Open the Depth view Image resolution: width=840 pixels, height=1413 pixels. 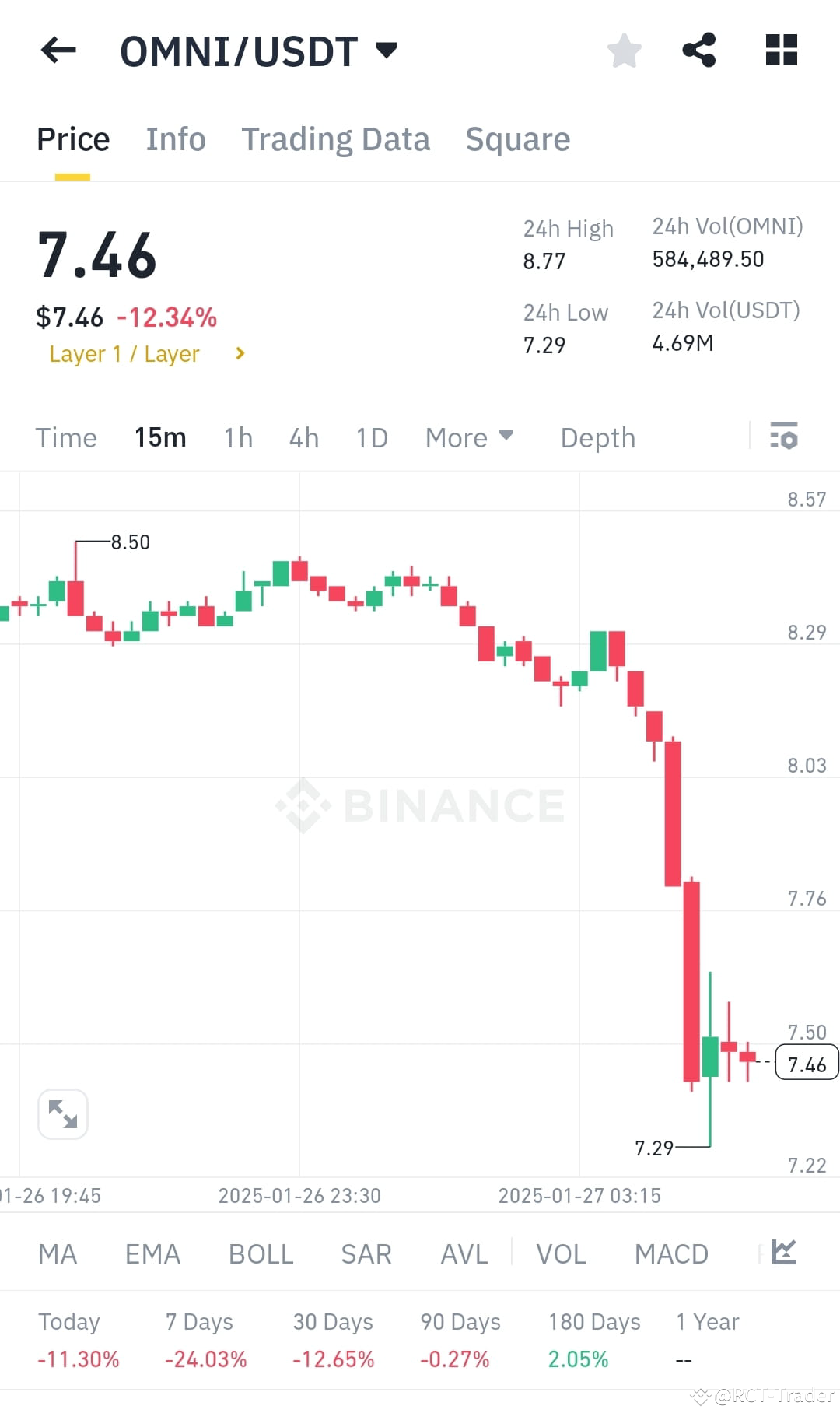[x=597, y=437]
